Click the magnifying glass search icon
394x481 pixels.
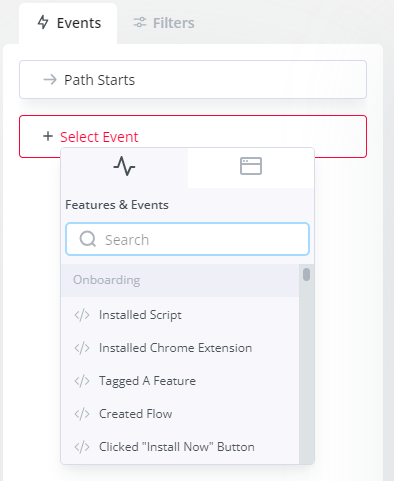coord(88,239)
